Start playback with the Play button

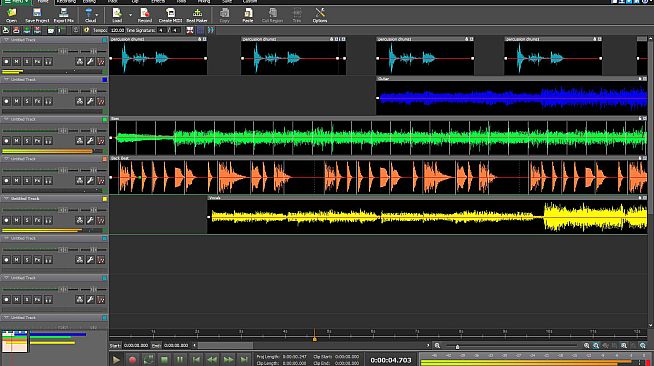pos(116,359)
